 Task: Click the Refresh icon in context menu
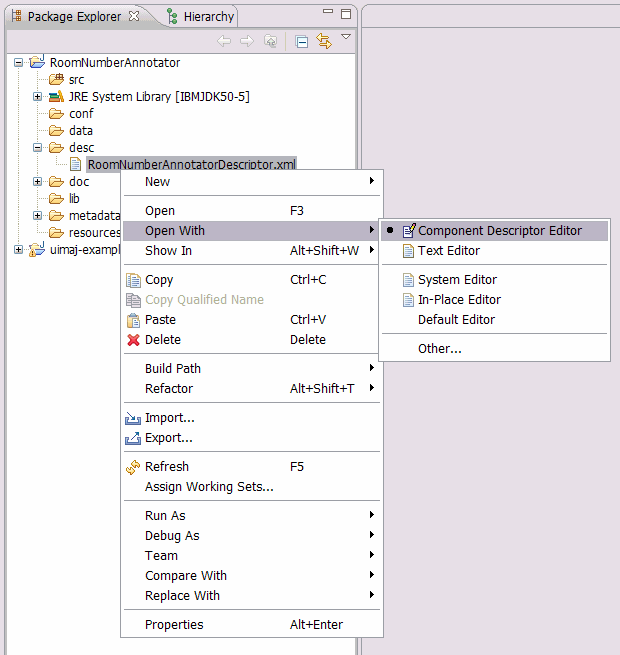pyautogui.click(x=134, y=467)
